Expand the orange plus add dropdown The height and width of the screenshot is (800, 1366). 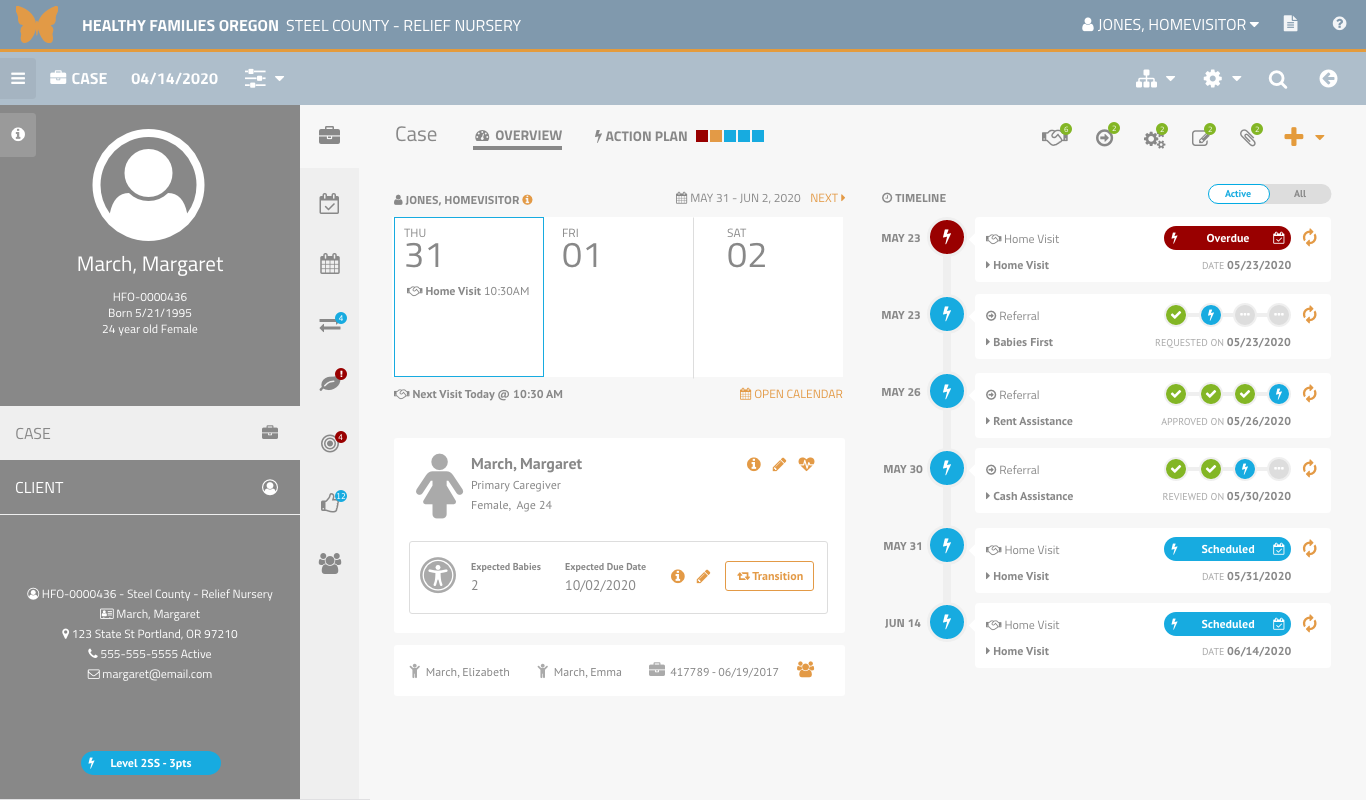pyautogui.click(x=1303, y=138)
